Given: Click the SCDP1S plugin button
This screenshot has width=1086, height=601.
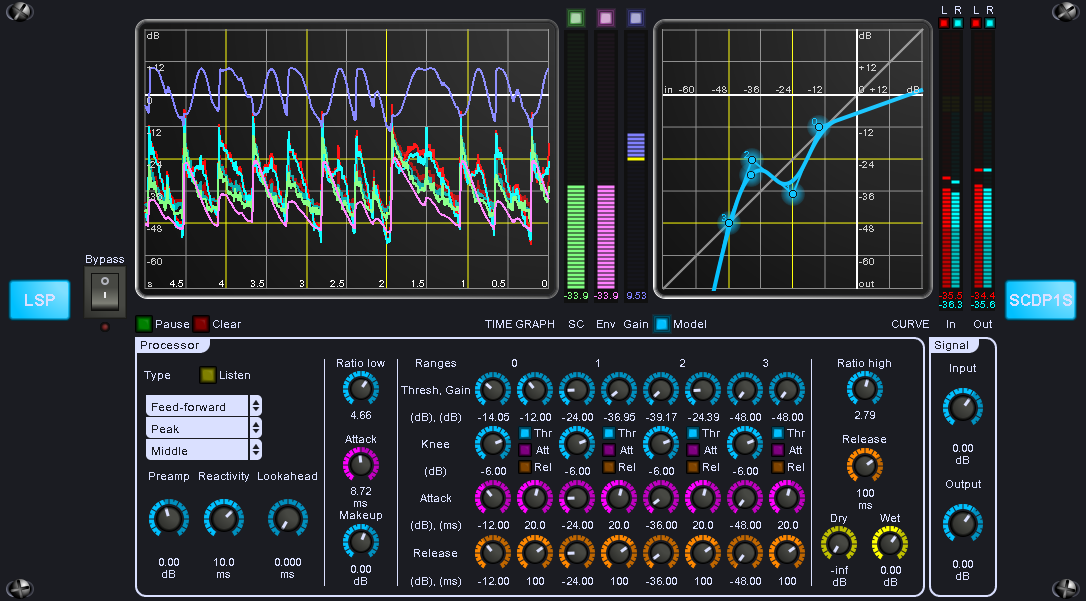Looking at the screenshot, I should point(1040,300).
